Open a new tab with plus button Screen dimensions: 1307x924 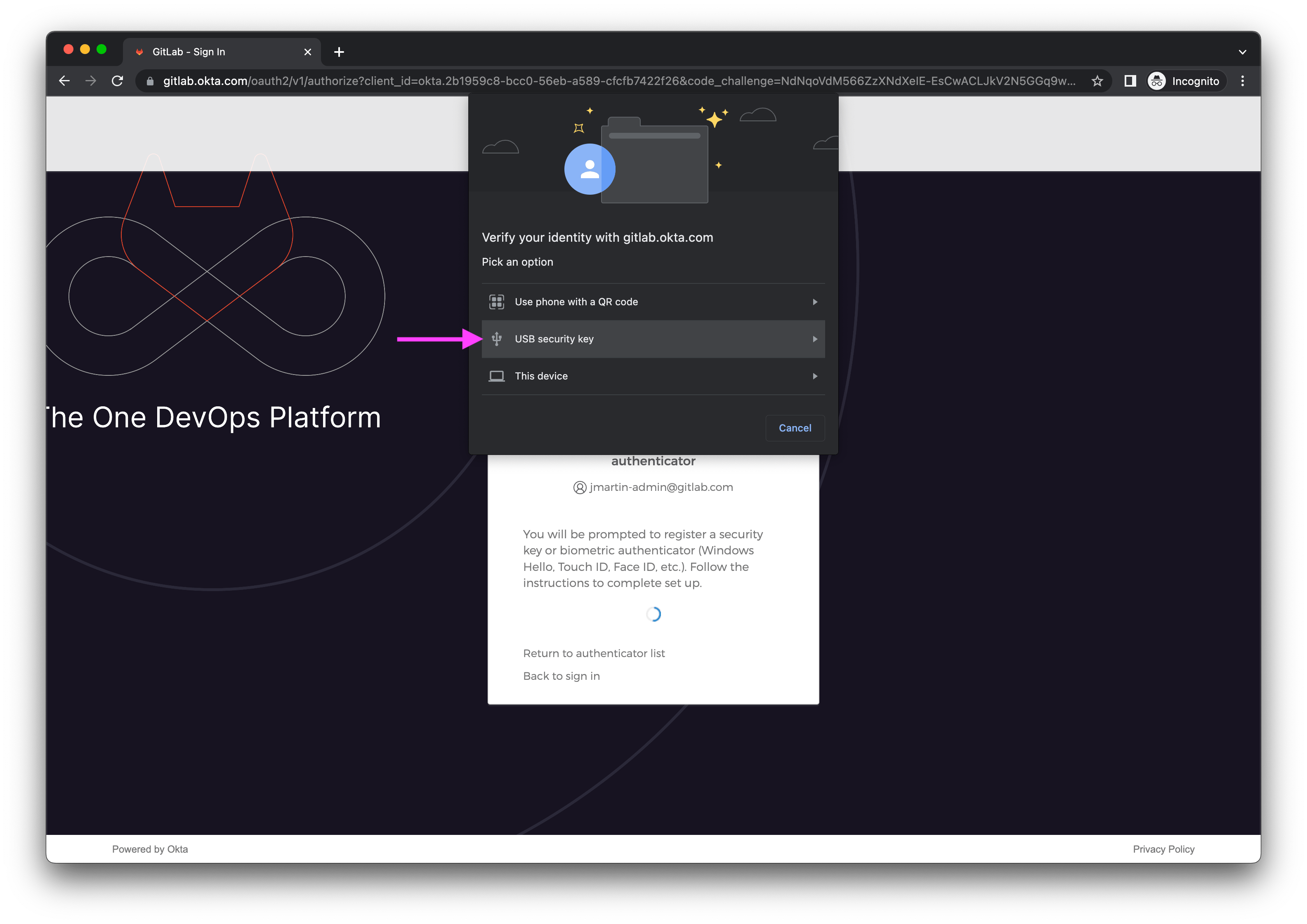(x=339, y=52)
